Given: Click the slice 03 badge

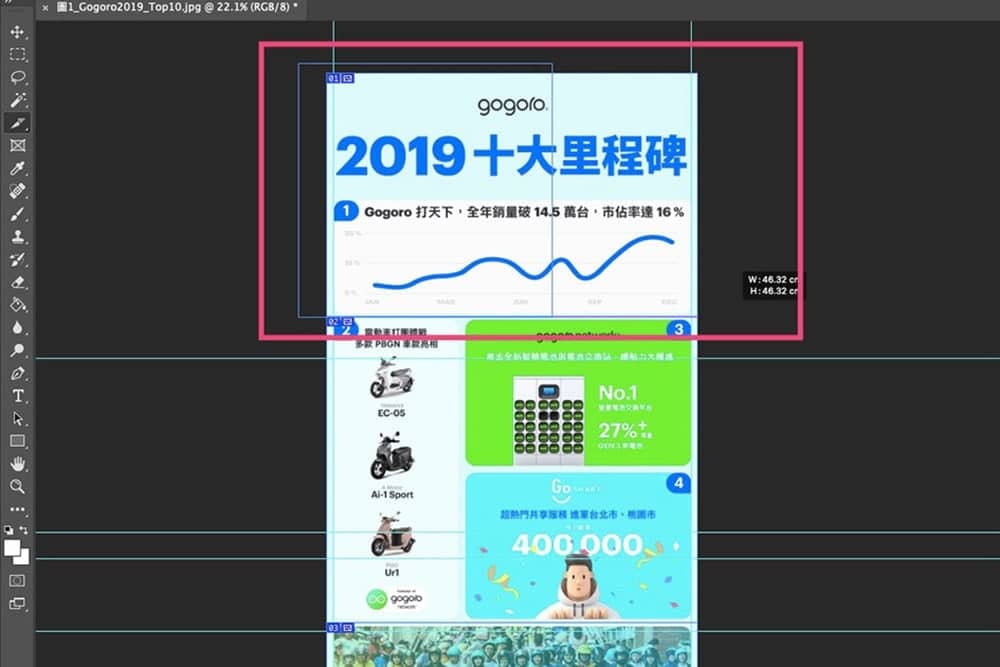Looking at the screenshot, I should tap(340, 628).
